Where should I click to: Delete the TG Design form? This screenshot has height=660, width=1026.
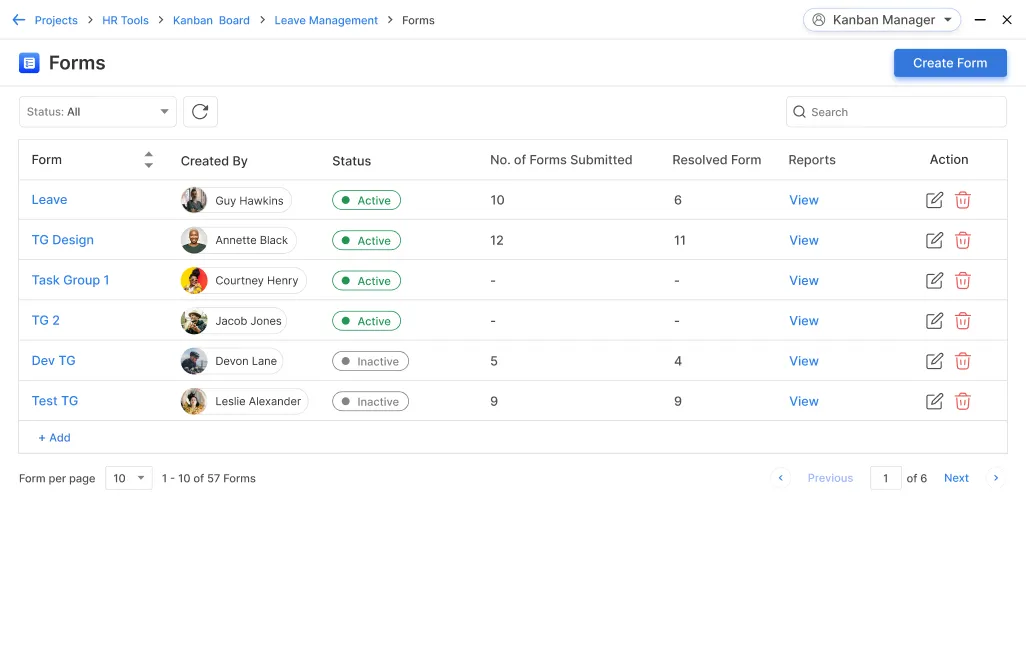(x=962, y=240)
